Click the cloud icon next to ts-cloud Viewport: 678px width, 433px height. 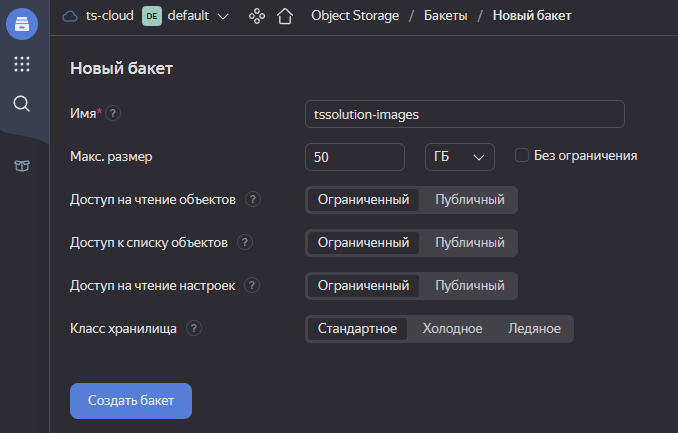point(70,16)
